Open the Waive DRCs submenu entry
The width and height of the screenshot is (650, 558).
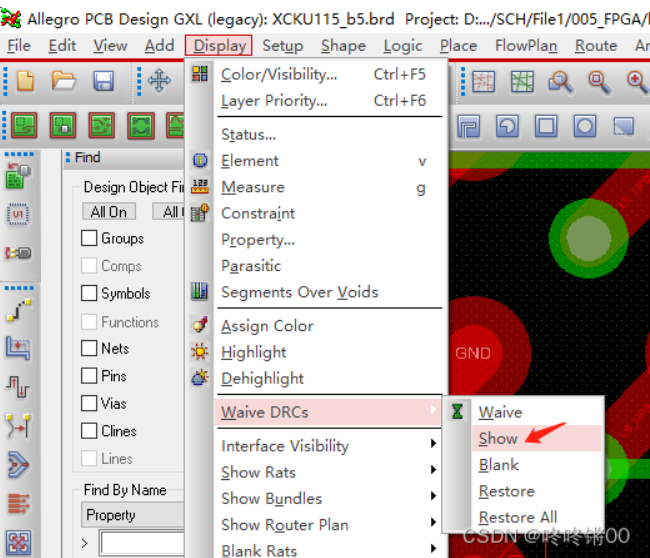pyautogui.click(x=329, y=412)
